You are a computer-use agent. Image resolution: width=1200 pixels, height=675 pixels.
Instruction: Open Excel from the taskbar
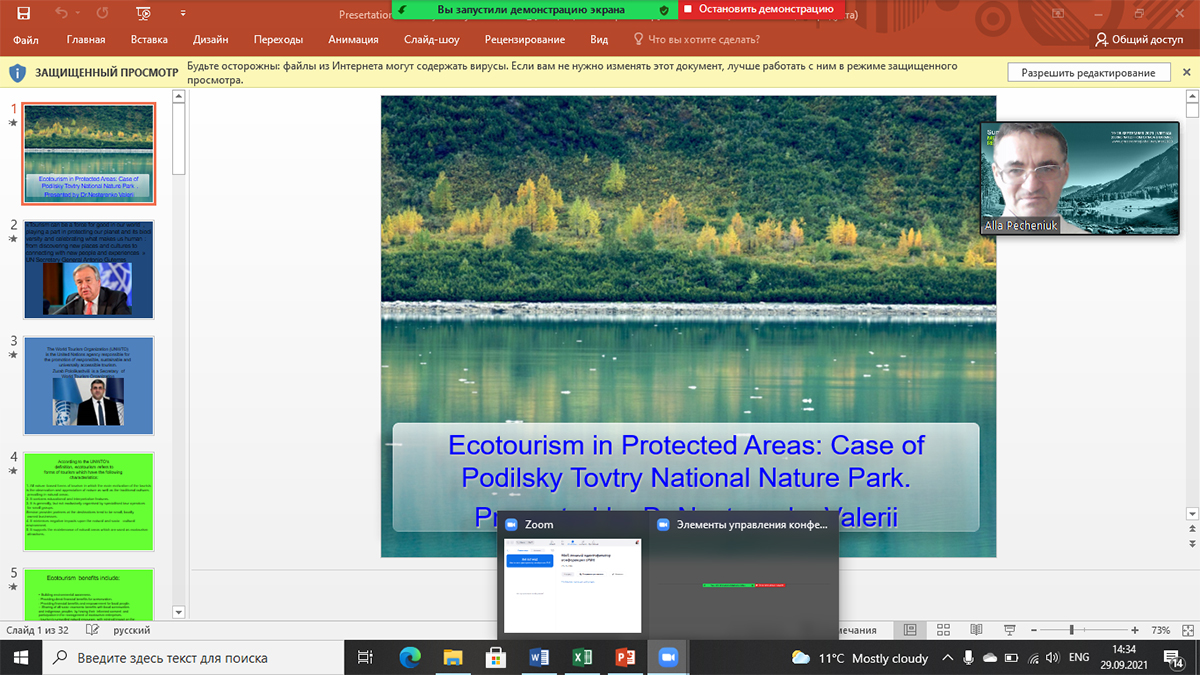click(x=582, y=657)
